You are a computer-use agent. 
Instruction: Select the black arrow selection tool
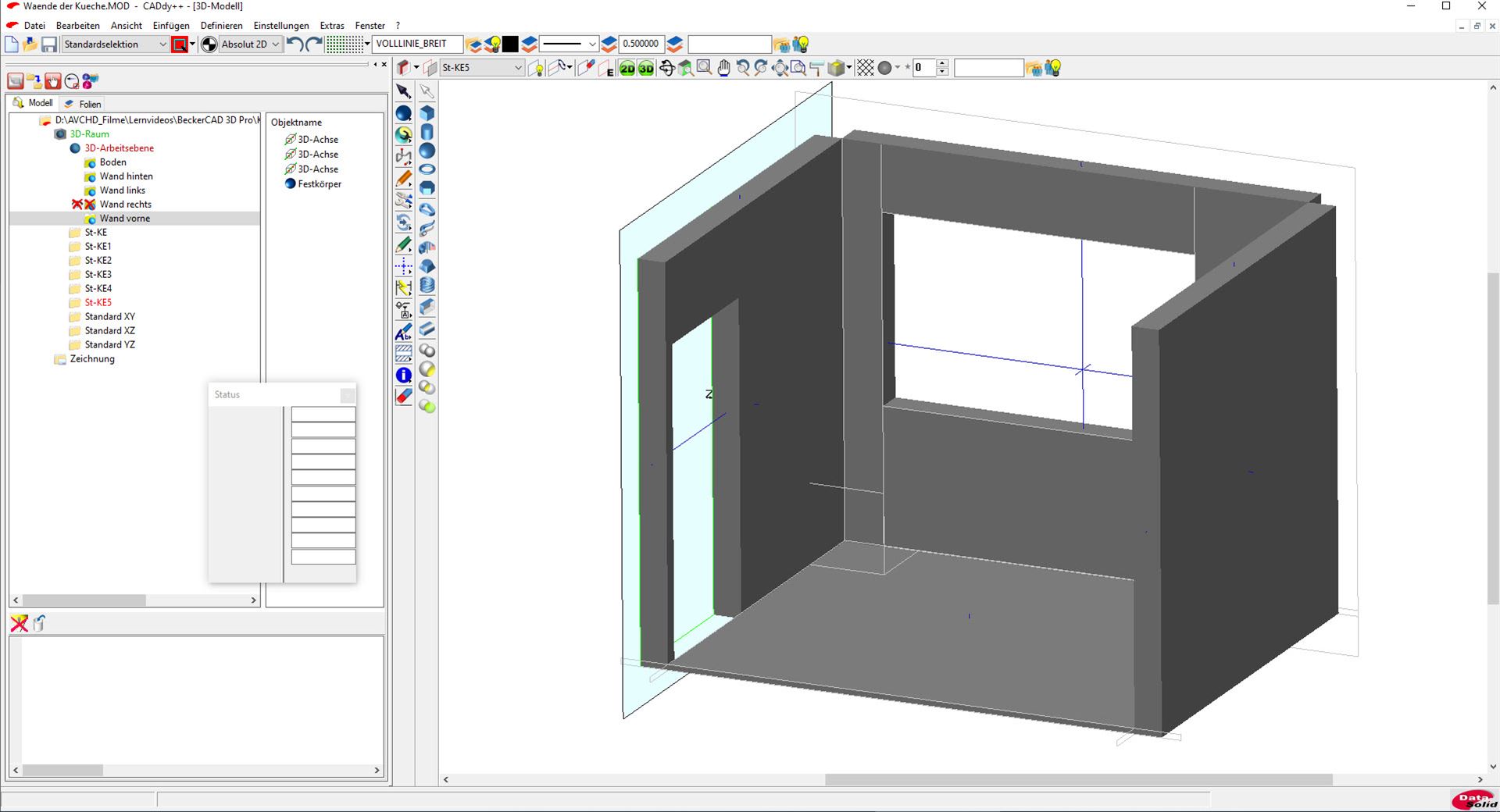coord(403,91)
